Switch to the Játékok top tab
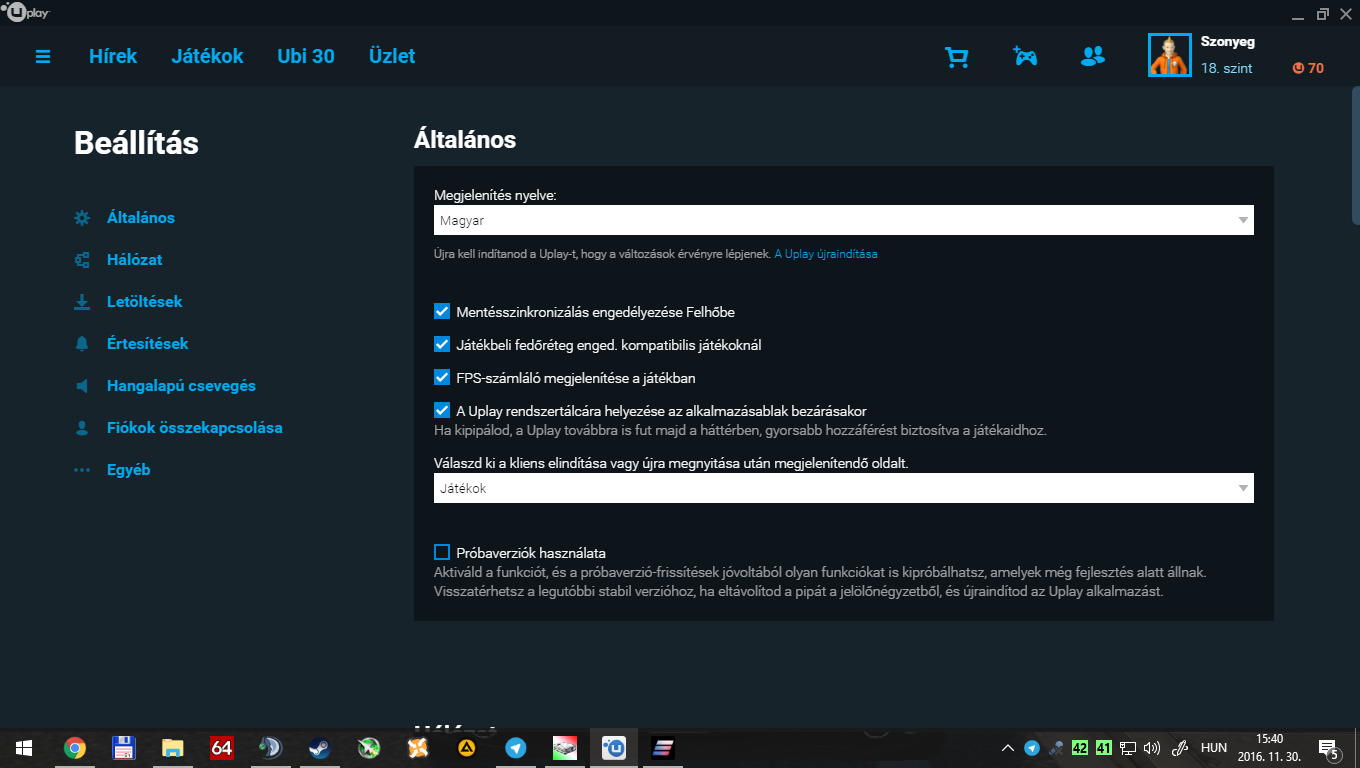The width and height of the screenshot is (1360, 768). [x=207, y=56]
